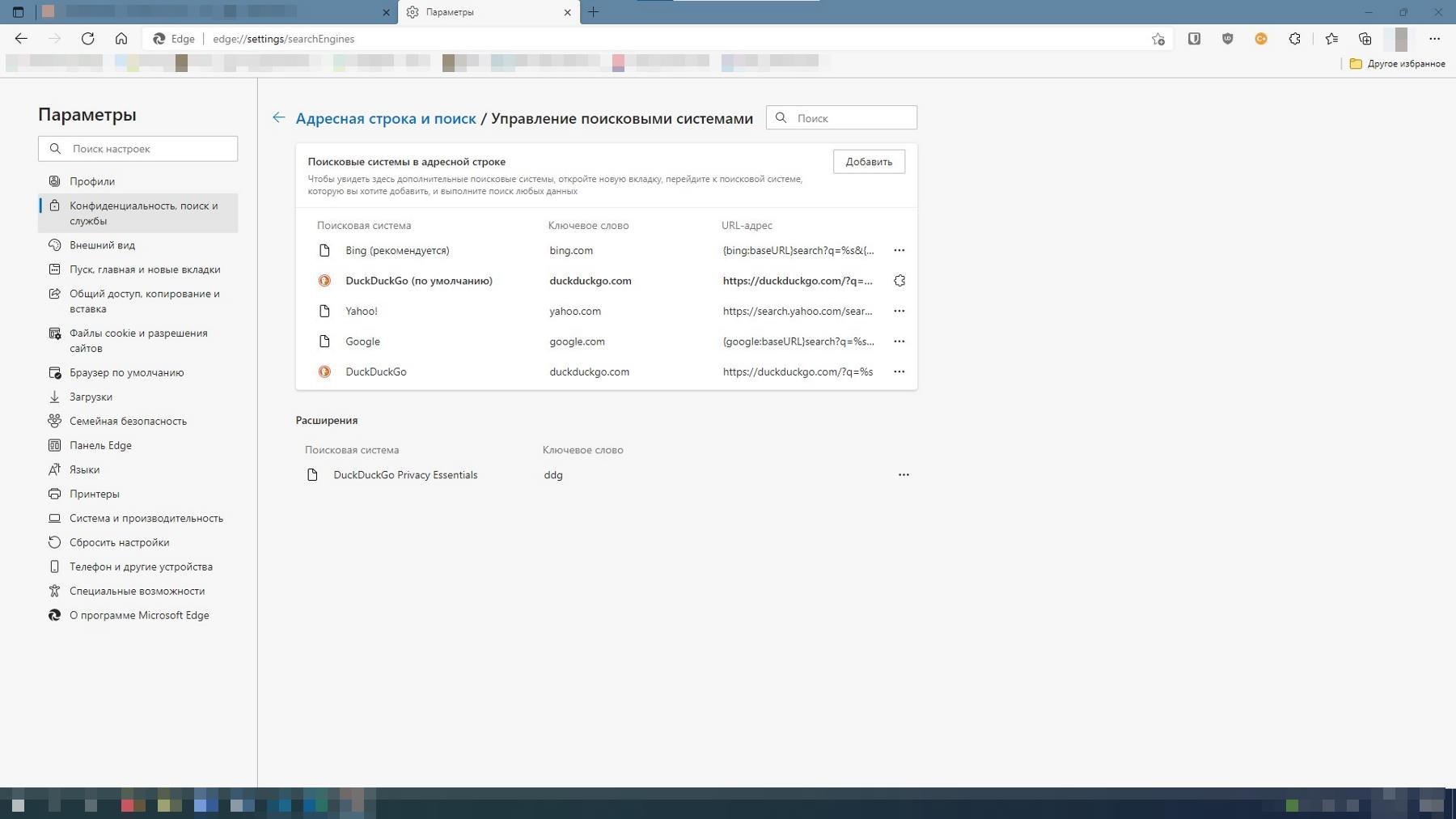Click the DuckDuckGo logo in the default row
1456x819 pixels.
coord(324,281)
